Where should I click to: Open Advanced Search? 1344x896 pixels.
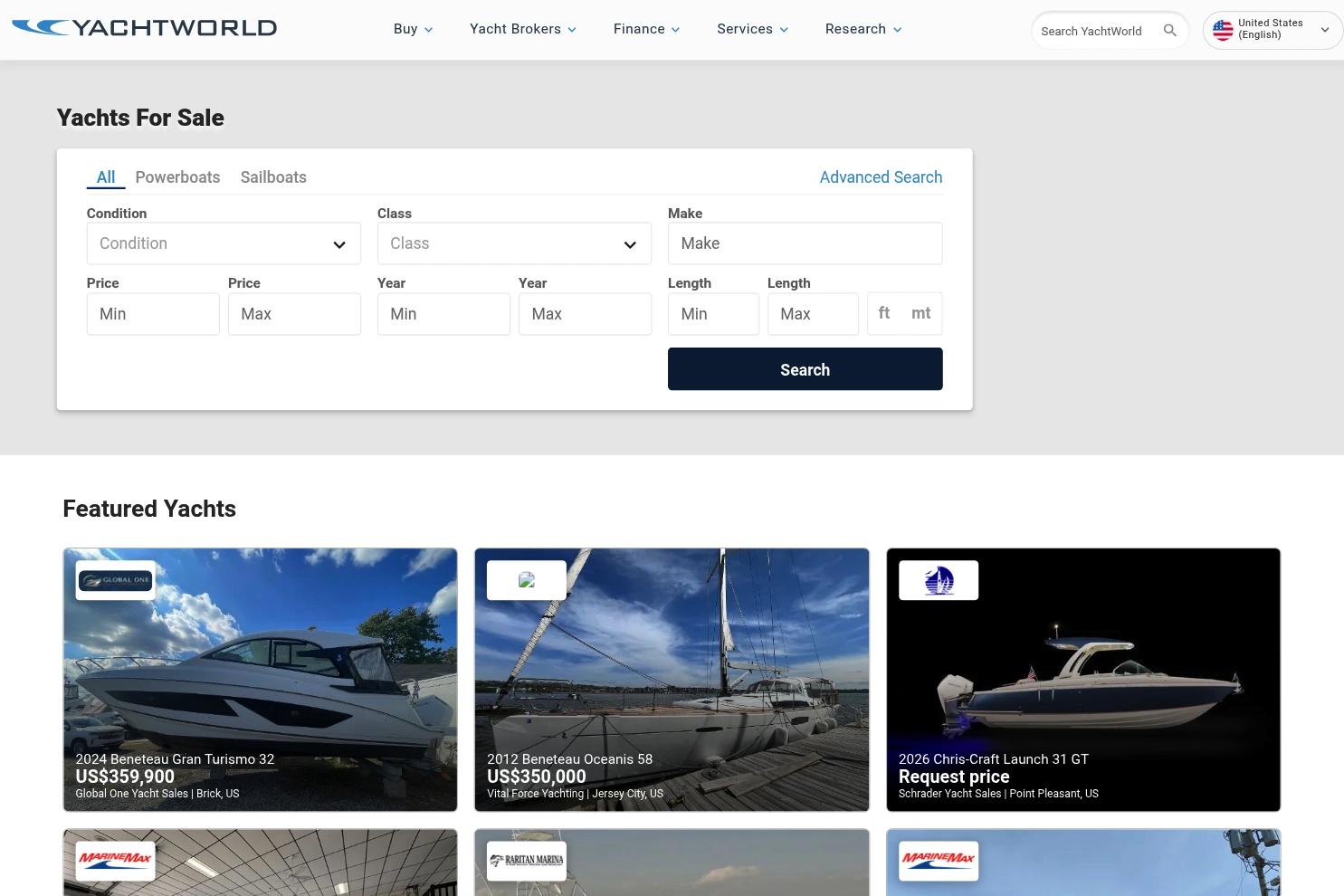pyautogui.click(x=881, y=177)
